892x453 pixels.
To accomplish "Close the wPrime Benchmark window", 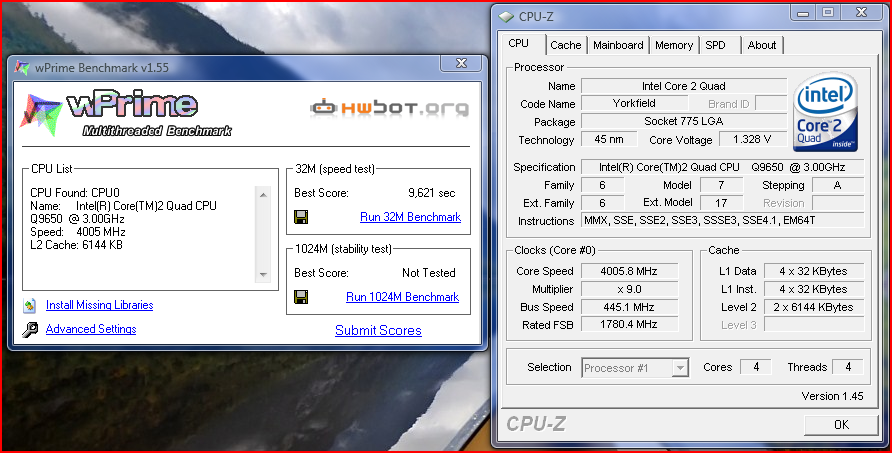I will (461, 63).
